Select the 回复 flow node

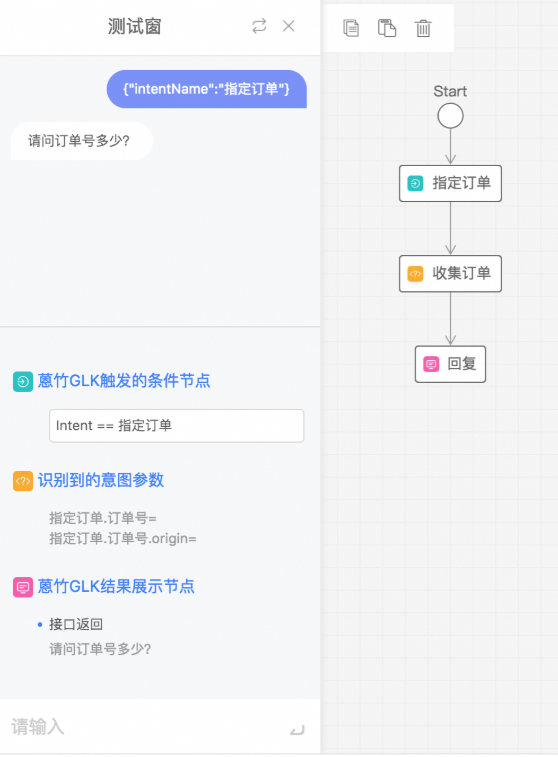(x=450, y=364)
